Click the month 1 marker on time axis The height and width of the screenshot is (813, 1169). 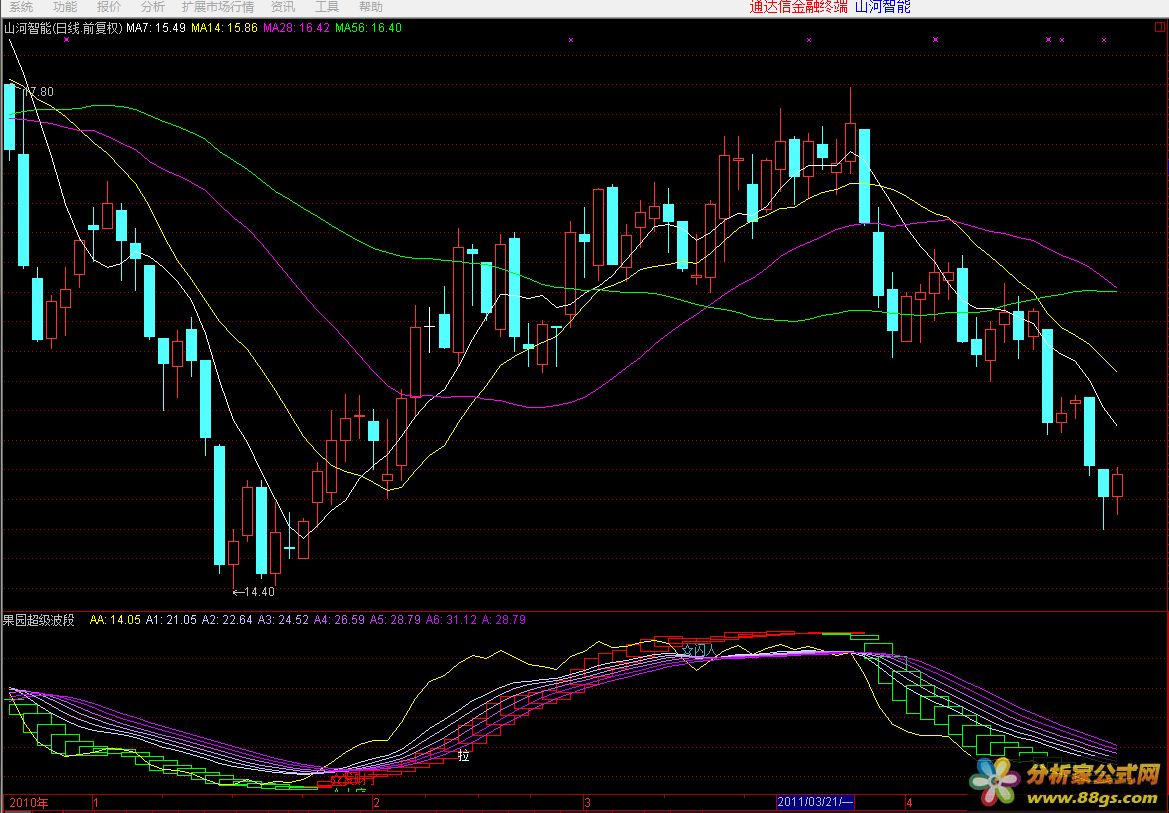click(x=95, y=803)
